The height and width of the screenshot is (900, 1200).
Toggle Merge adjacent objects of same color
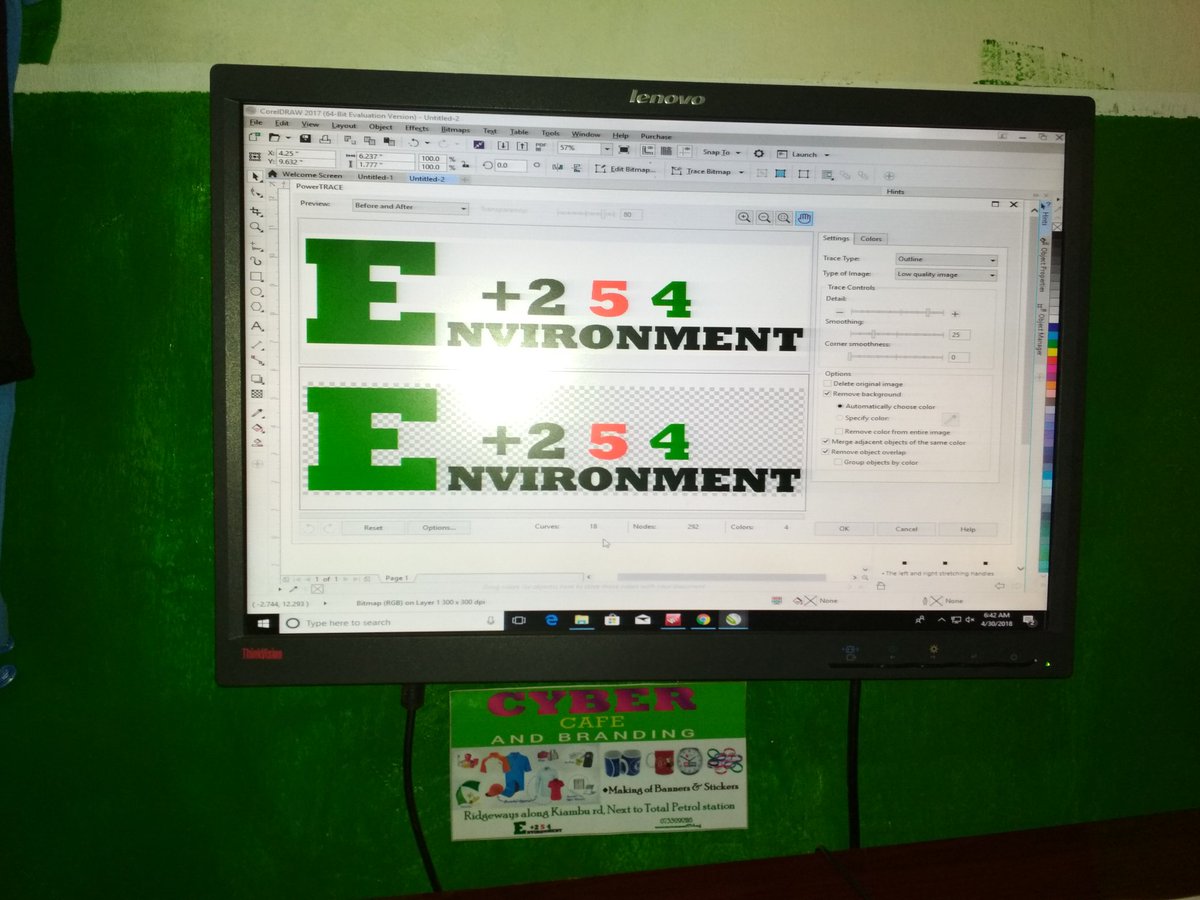tap(826, 442)
